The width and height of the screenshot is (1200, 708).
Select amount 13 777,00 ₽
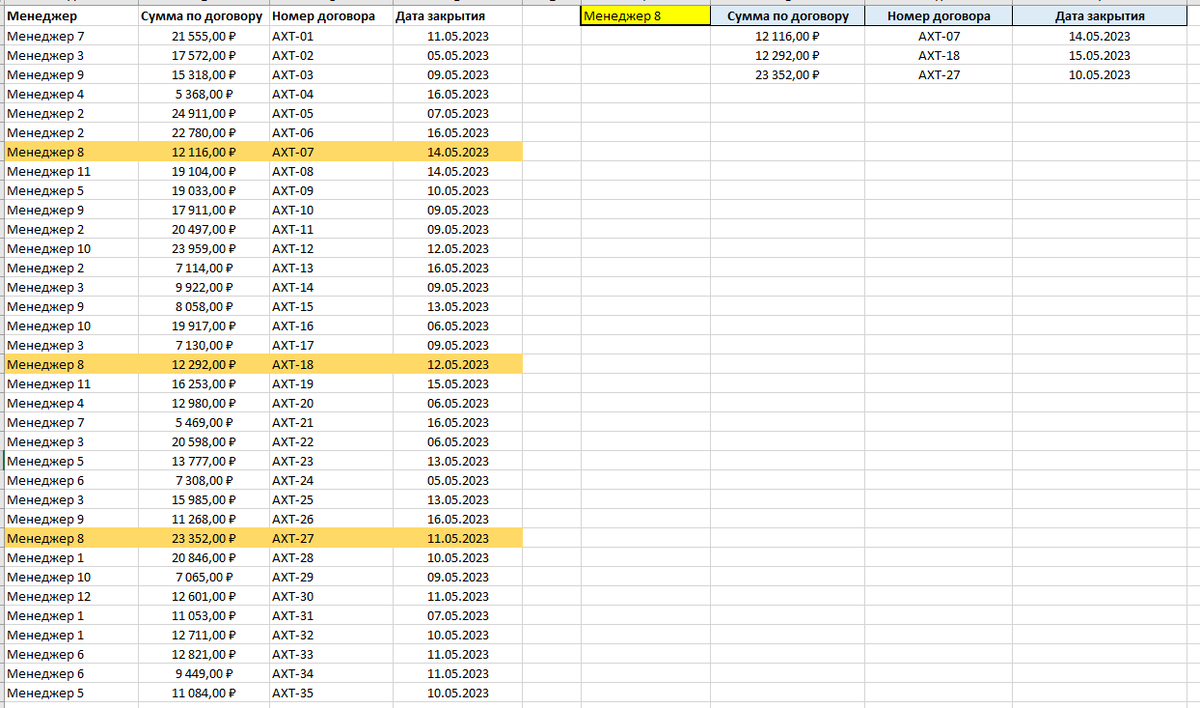204,462
